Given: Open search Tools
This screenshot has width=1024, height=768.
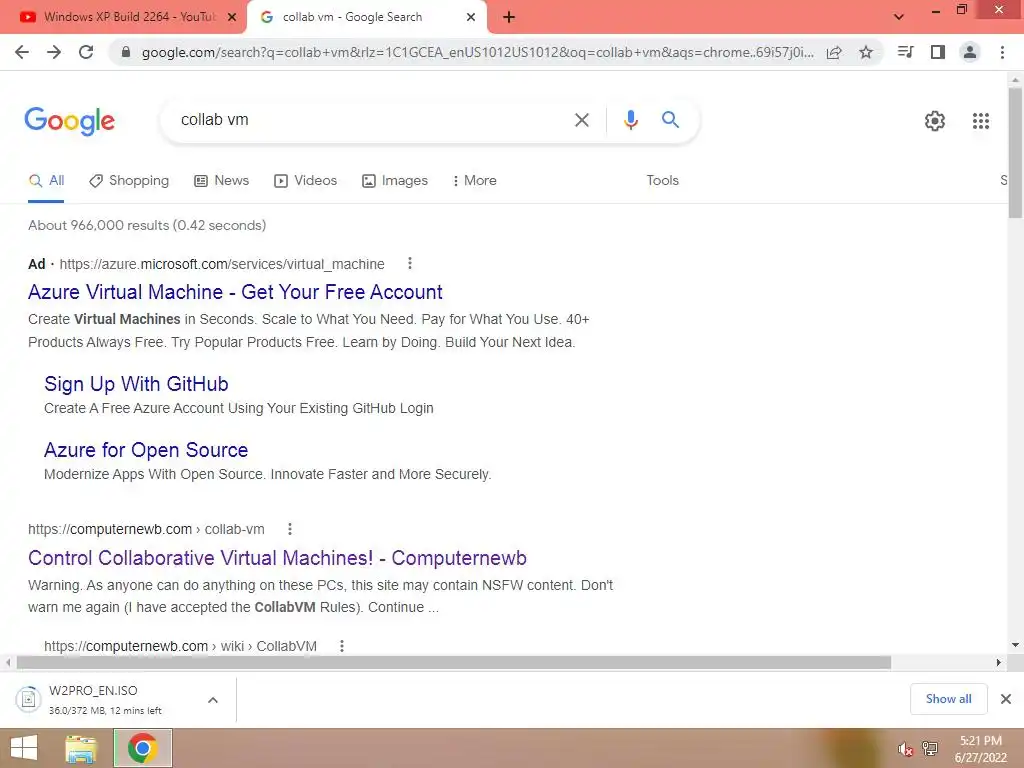Looking at the screenshot, I should [662, 181].
